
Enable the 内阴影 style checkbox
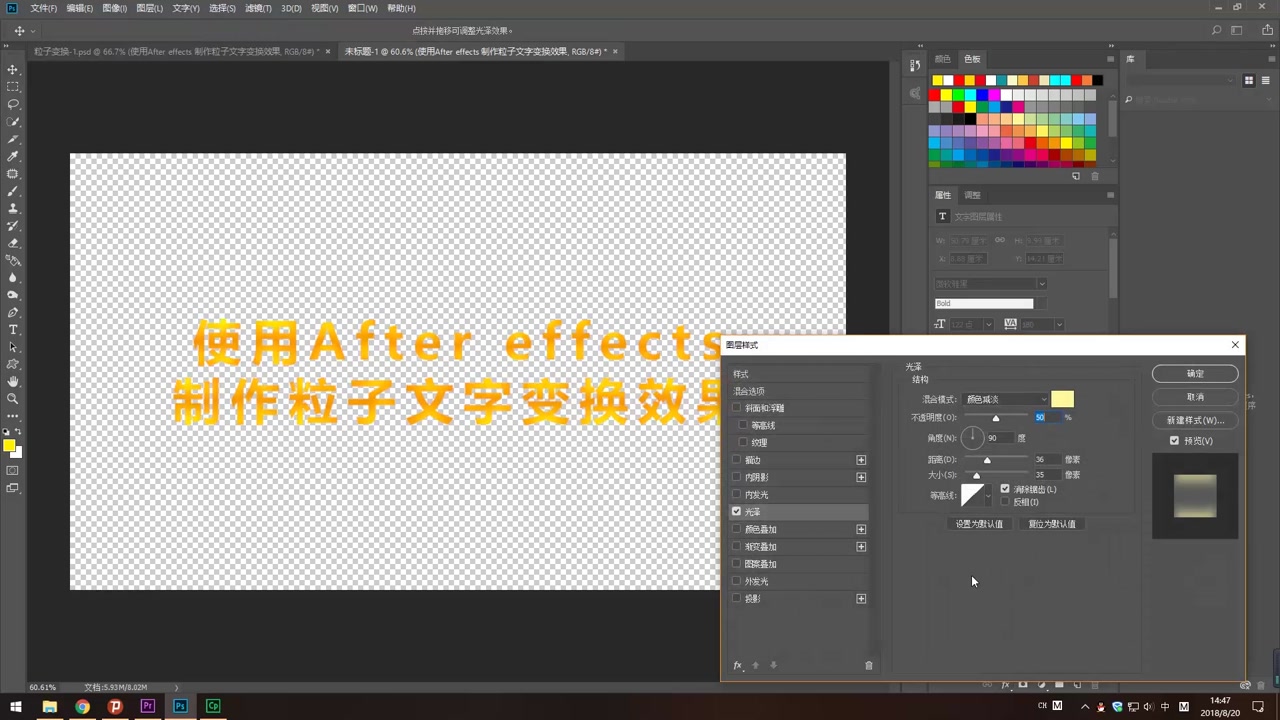737,477
